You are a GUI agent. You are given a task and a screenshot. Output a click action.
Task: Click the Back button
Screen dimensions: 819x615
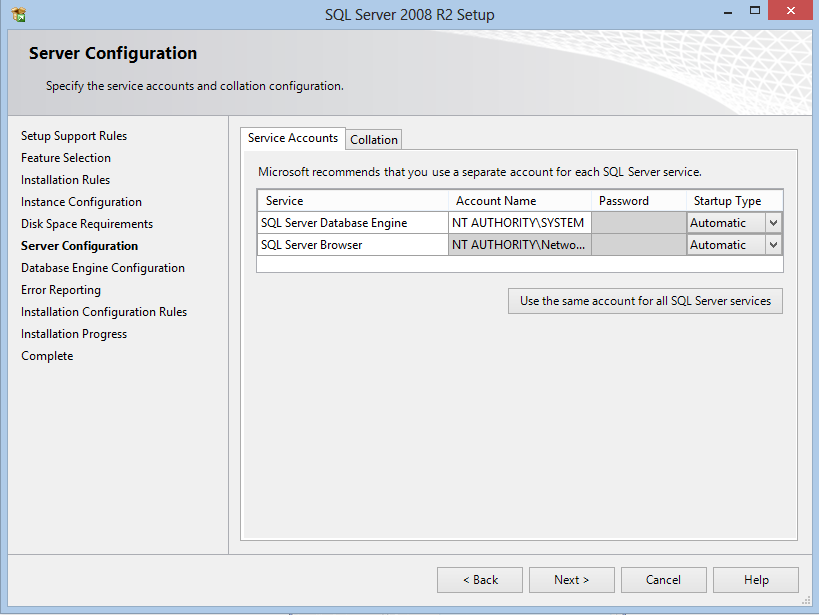[x=480, y=580]
